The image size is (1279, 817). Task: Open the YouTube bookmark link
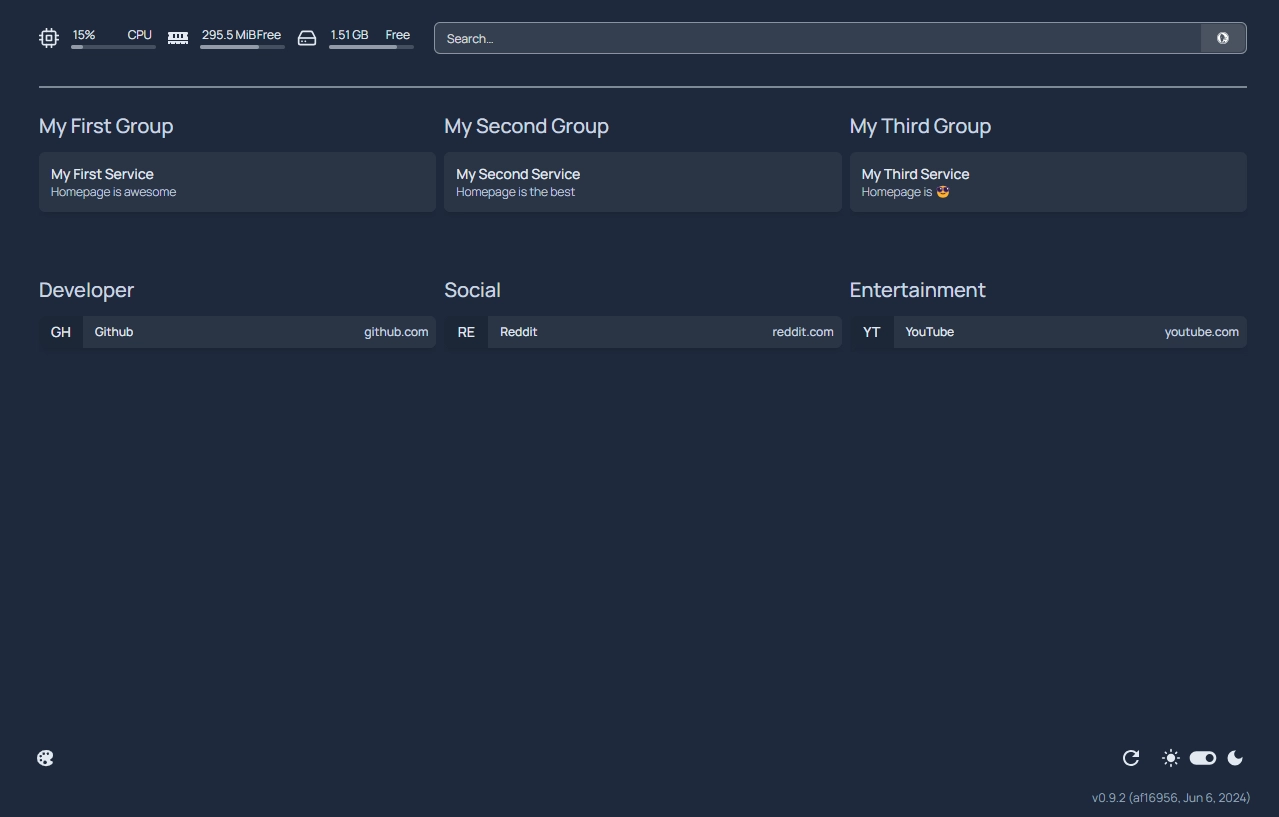tap(1047, 332)
